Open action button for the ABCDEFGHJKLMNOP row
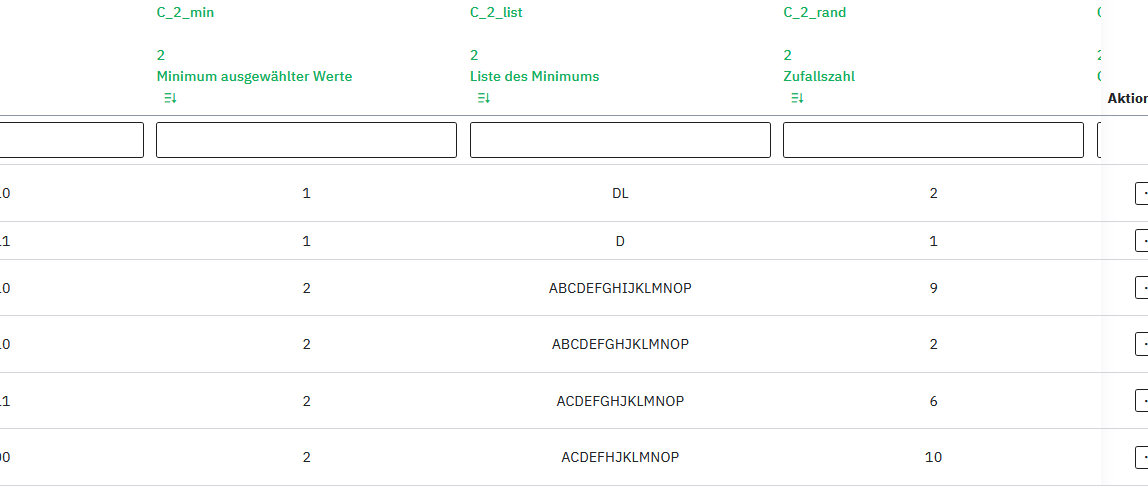1148x494 pixels. [x=1142, y=344]
